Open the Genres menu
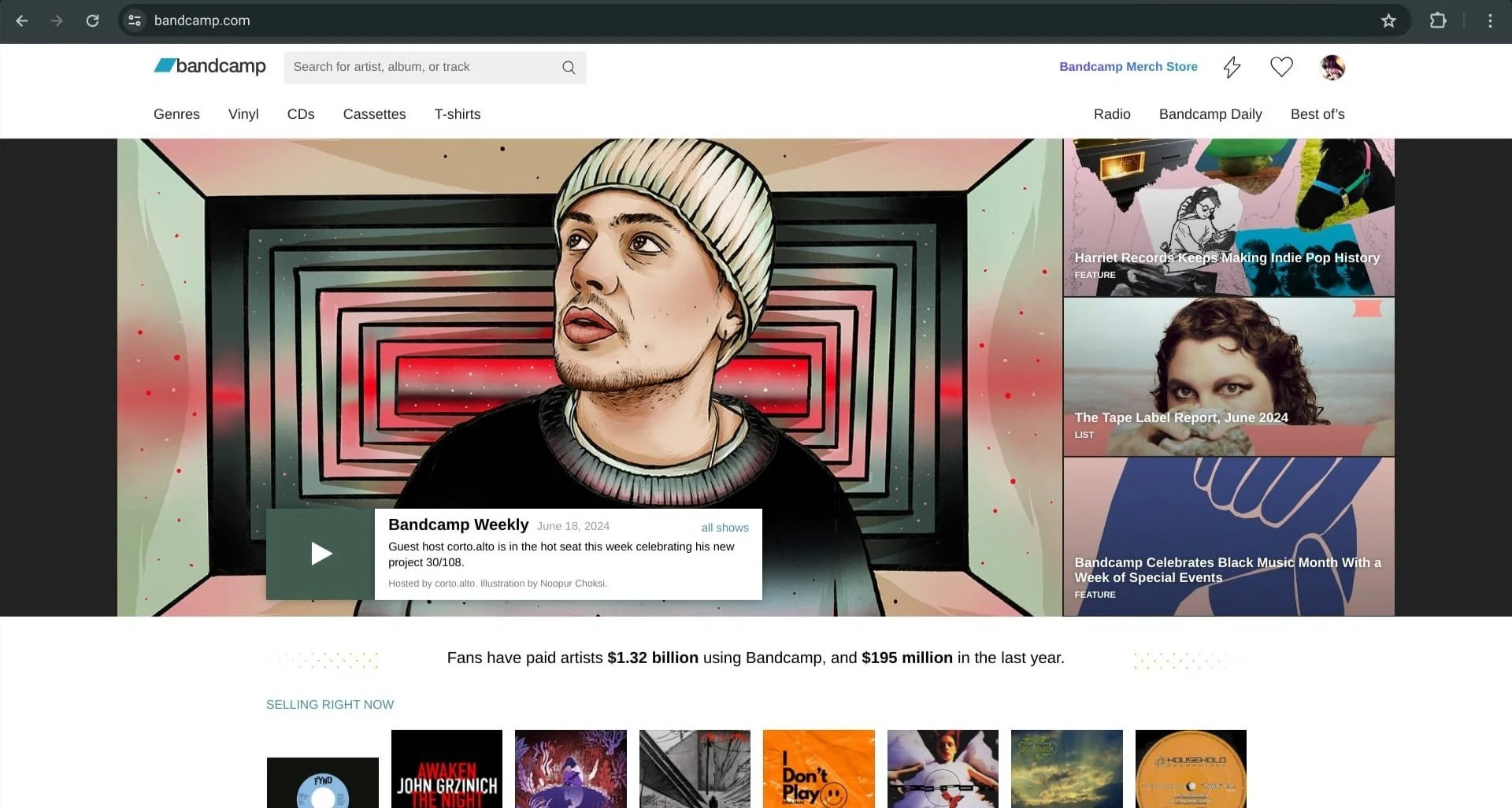The width and height of the screenshot is (1512, 808). 176,114
